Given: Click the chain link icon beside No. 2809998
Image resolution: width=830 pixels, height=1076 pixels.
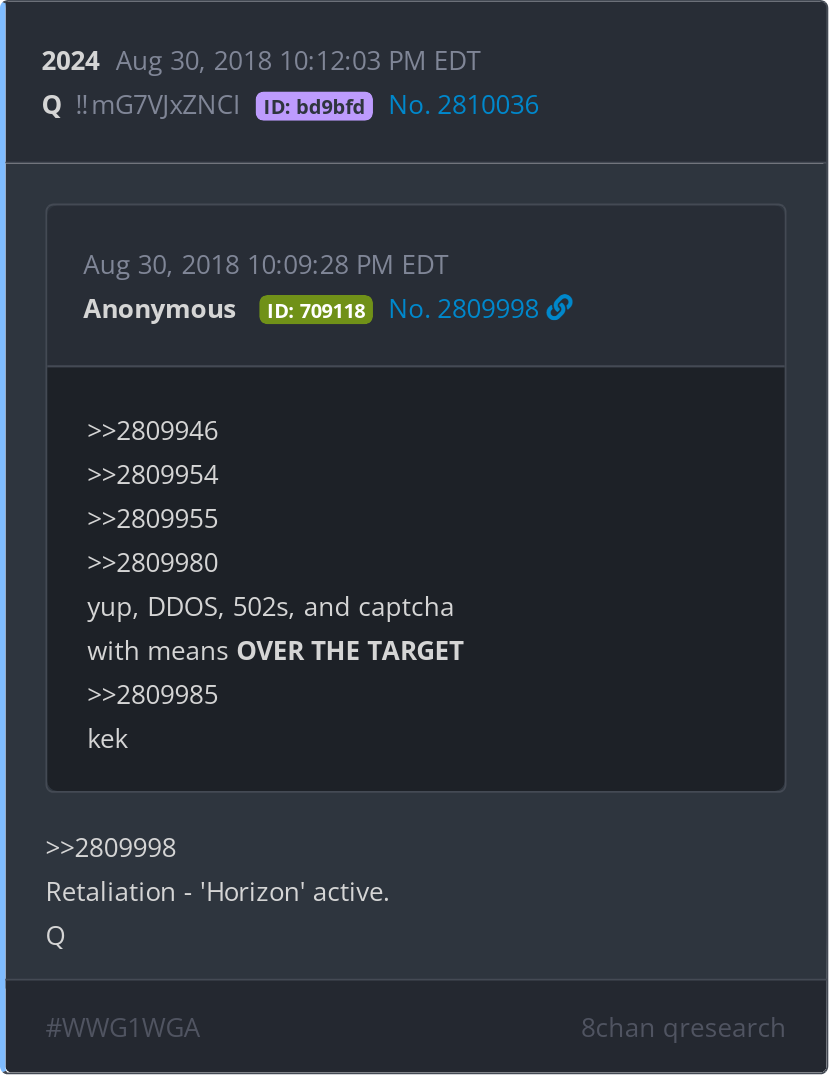Looking at the screenshot, I should pyautogui.click(x=559, y=307).
